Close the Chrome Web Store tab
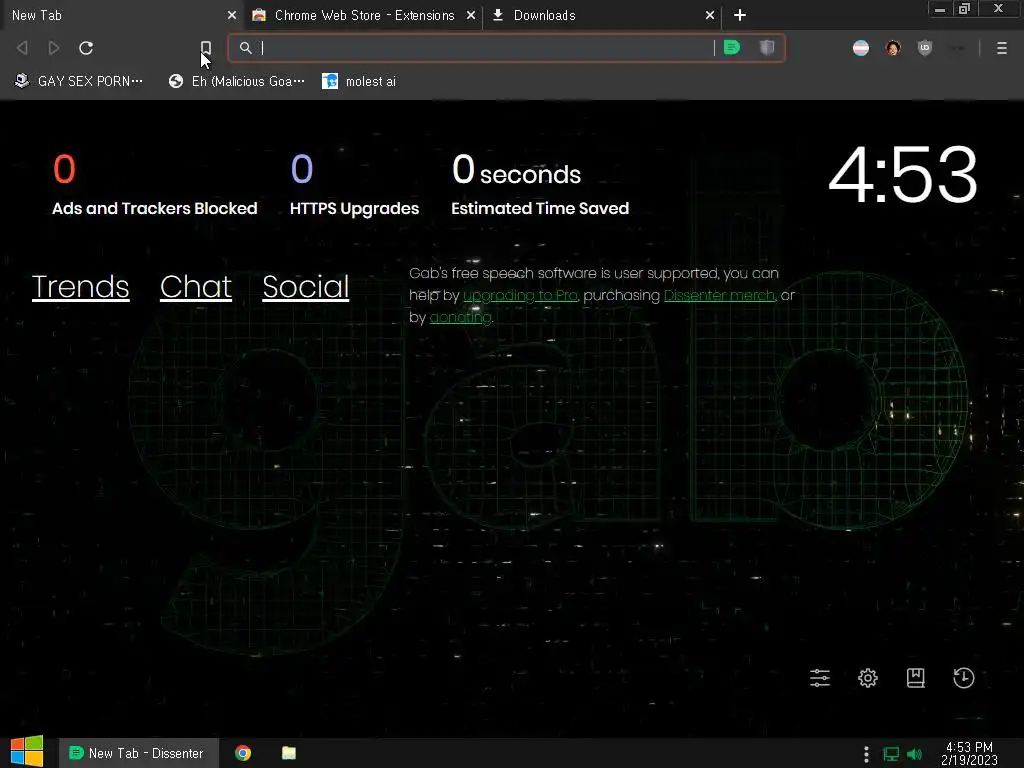Image resolution: width=1024 pixels, height=768 pixels. tap(471, 15)
